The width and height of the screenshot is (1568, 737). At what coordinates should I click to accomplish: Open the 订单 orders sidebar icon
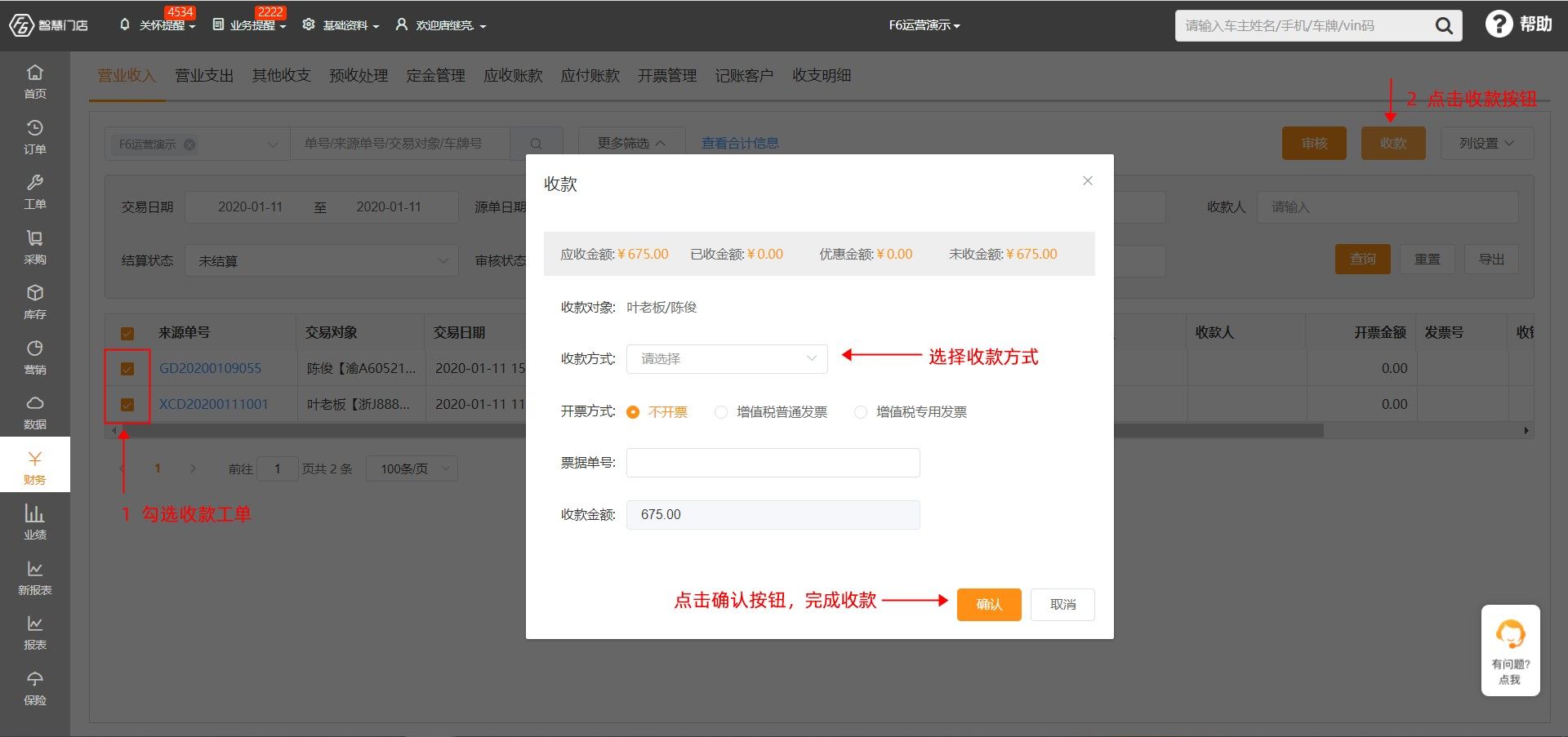35,137
